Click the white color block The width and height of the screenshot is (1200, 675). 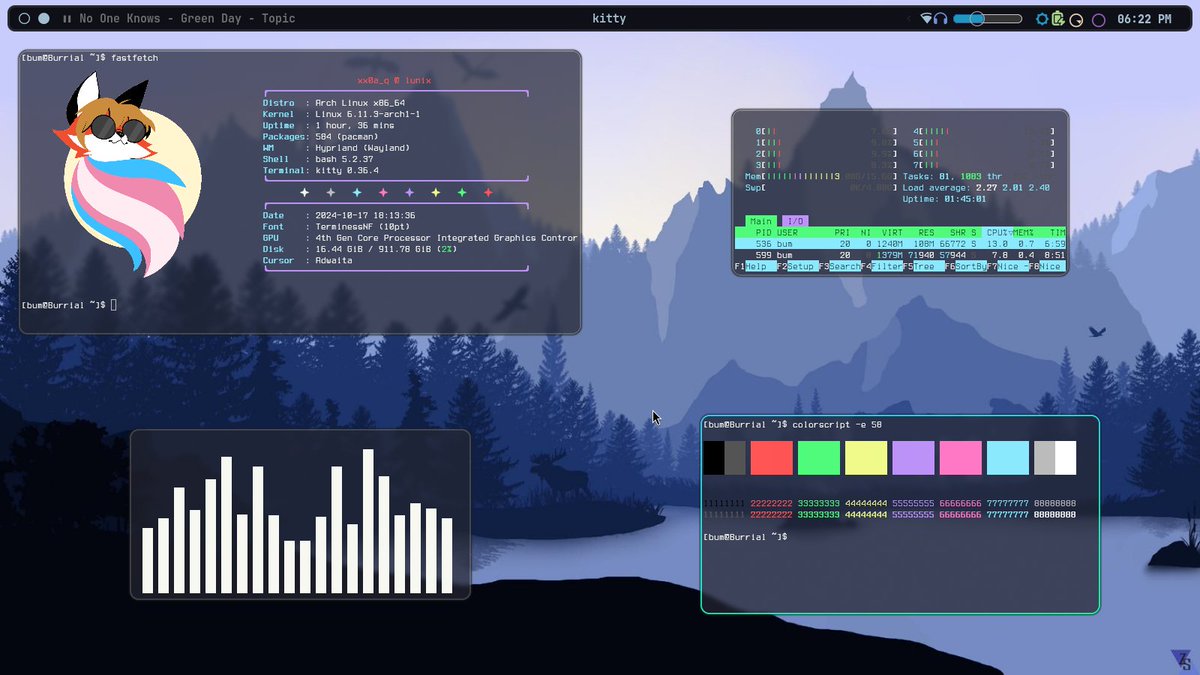pyautogui.click(x=1055, y=458)
